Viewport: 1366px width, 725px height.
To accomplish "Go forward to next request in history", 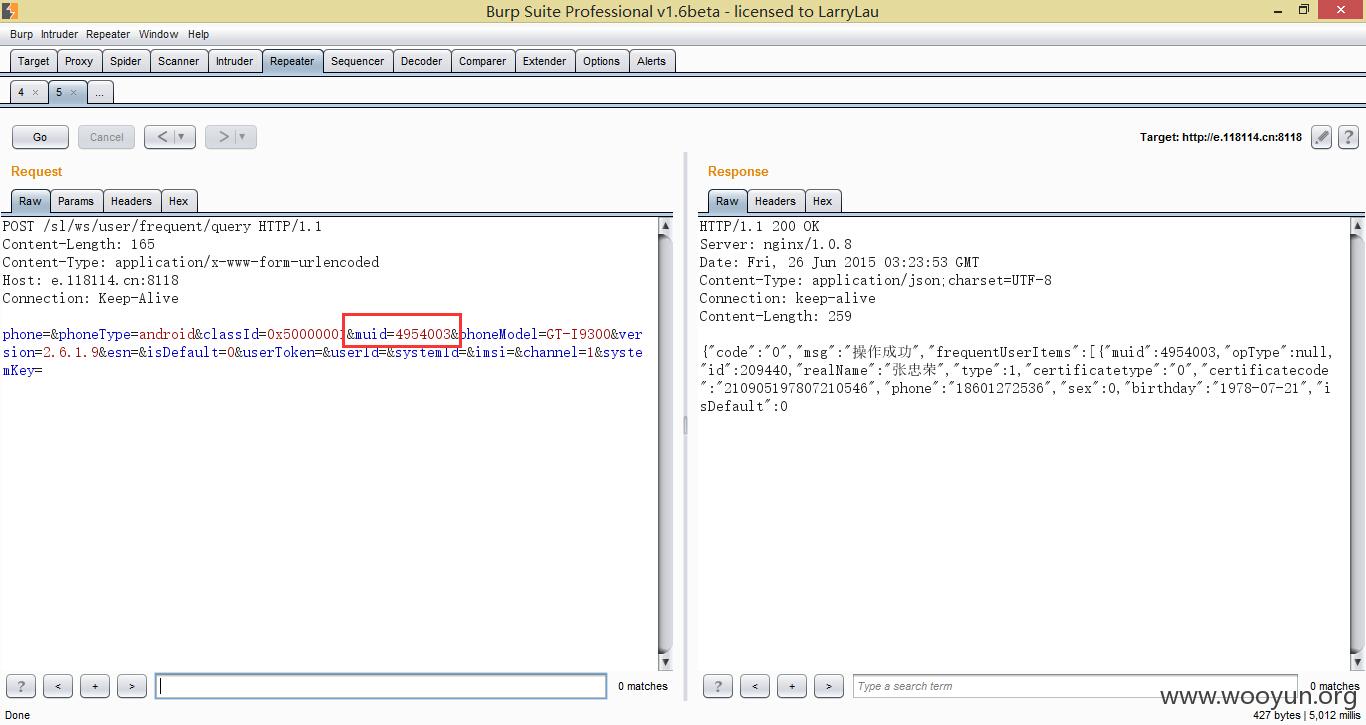I will pos(223,137).
